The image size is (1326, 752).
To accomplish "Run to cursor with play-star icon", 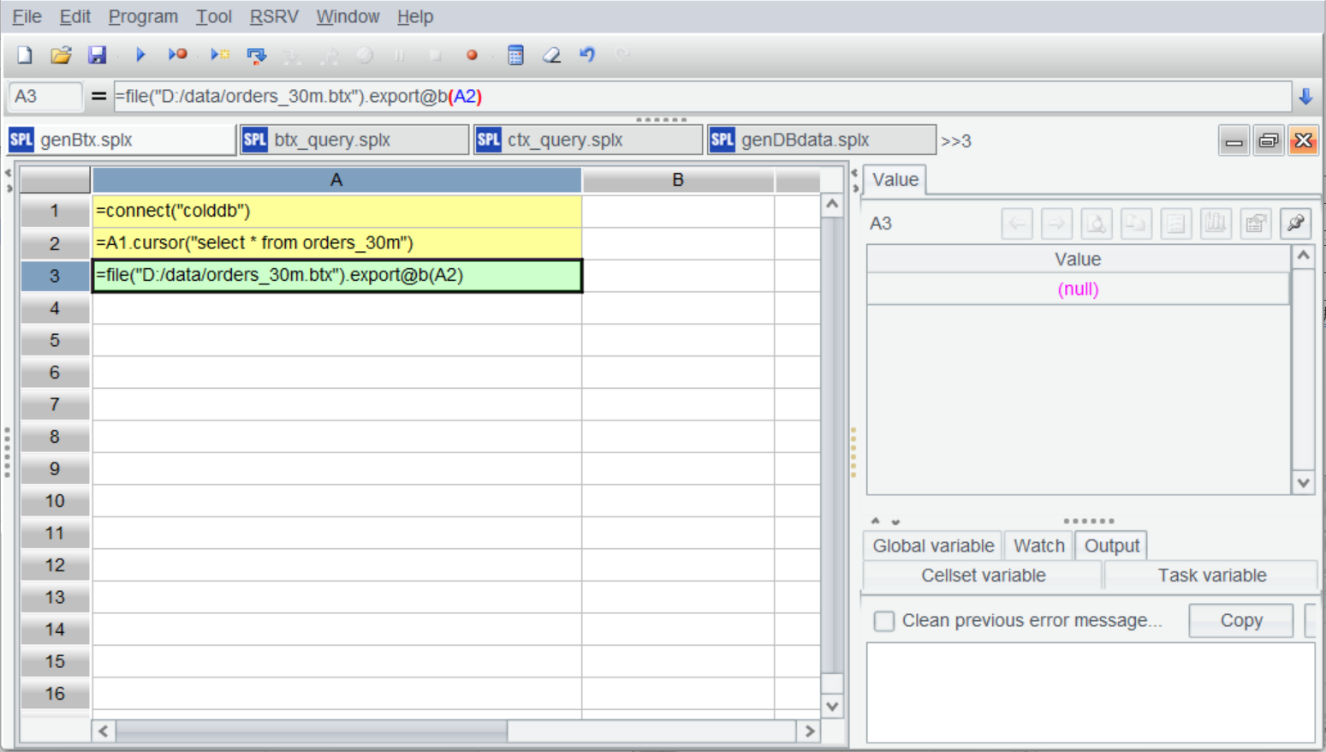I will (x=220, y=55).
